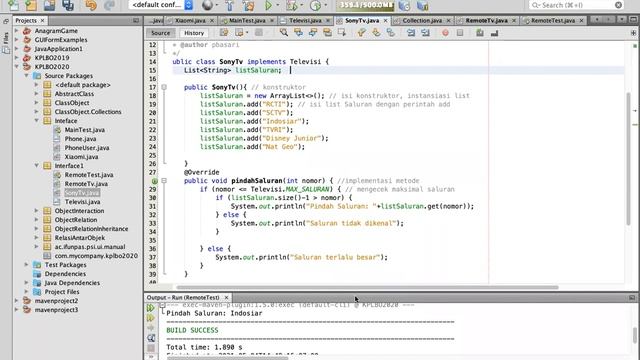The height and width of the screenshot is (360, 640).
Task: Click Find Previous Occurrence icon
Action: pyautogui.click(x=298, y=33)
